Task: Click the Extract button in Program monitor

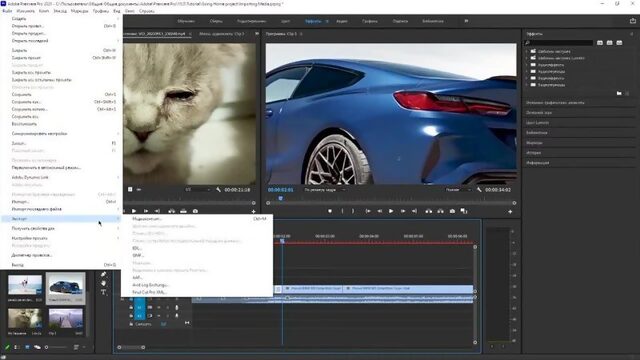Action: click(x=440, y=211)
